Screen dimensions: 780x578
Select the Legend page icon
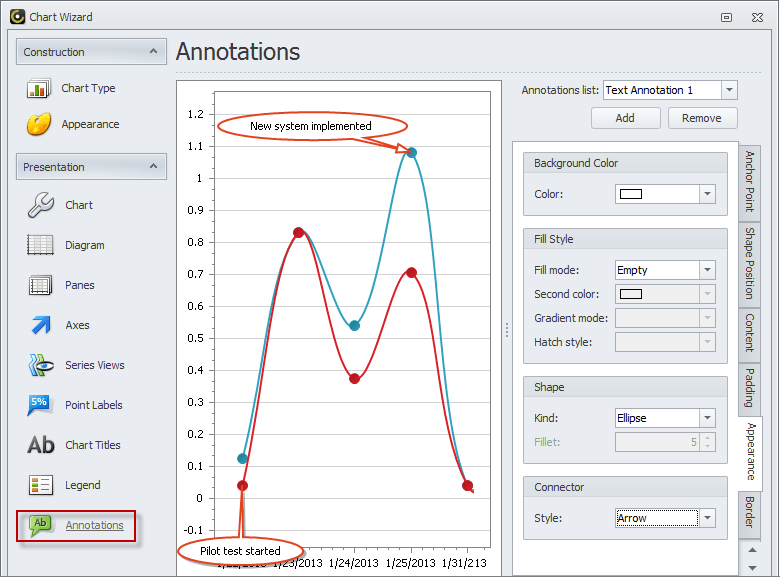[40, 485]
